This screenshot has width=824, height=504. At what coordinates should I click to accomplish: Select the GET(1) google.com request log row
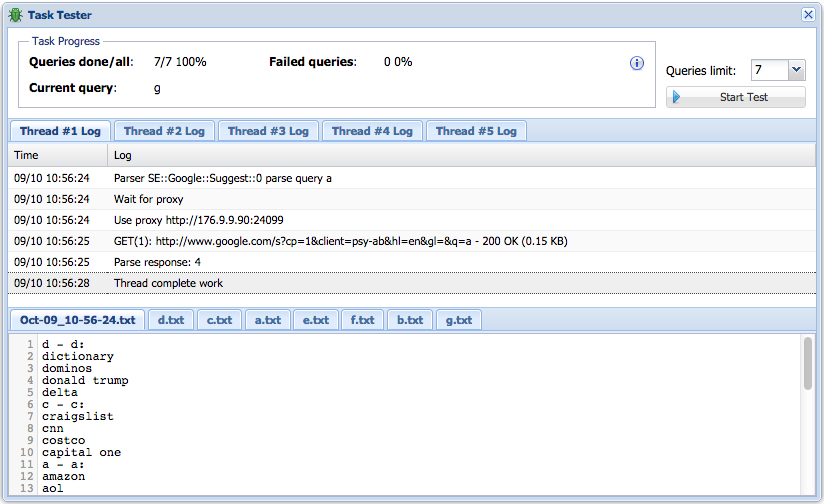click(x=412, y=241)
